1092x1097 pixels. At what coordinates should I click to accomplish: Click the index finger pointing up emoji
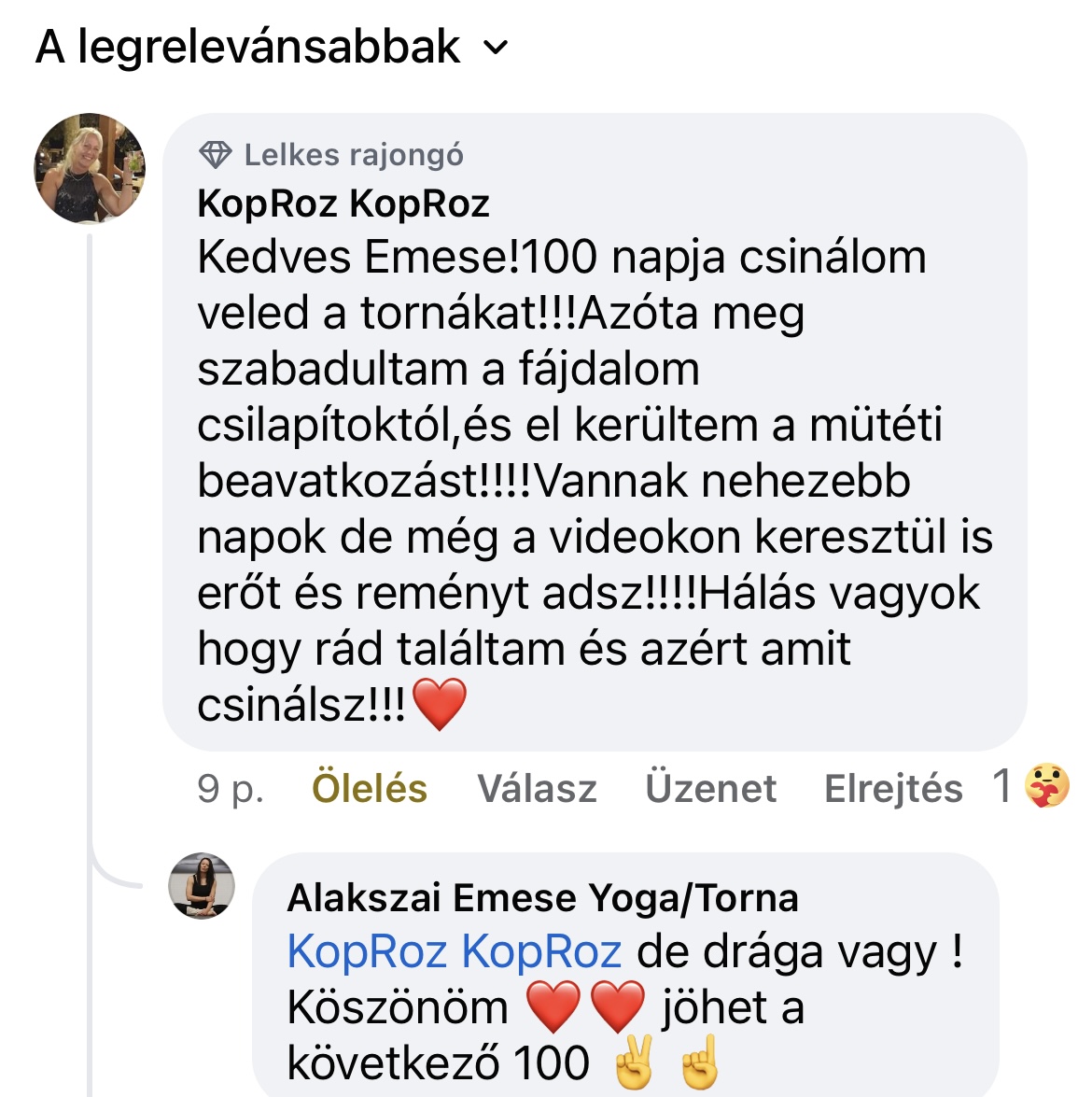(x=701, y=1063)
